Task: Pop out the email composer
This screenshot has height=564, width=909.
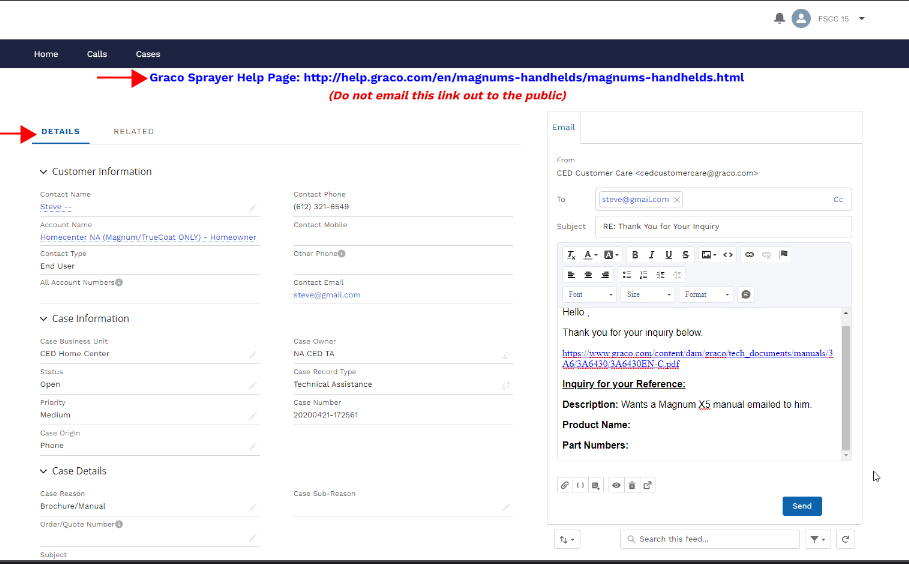Action: coord(648,485)
